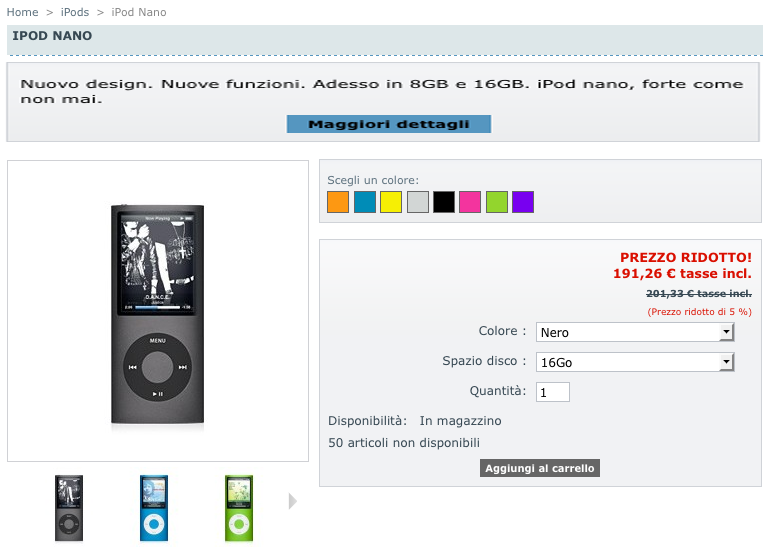Show next thumbnails with right arrow
Viewport: 769px width, 549px height.
(293, 501)
